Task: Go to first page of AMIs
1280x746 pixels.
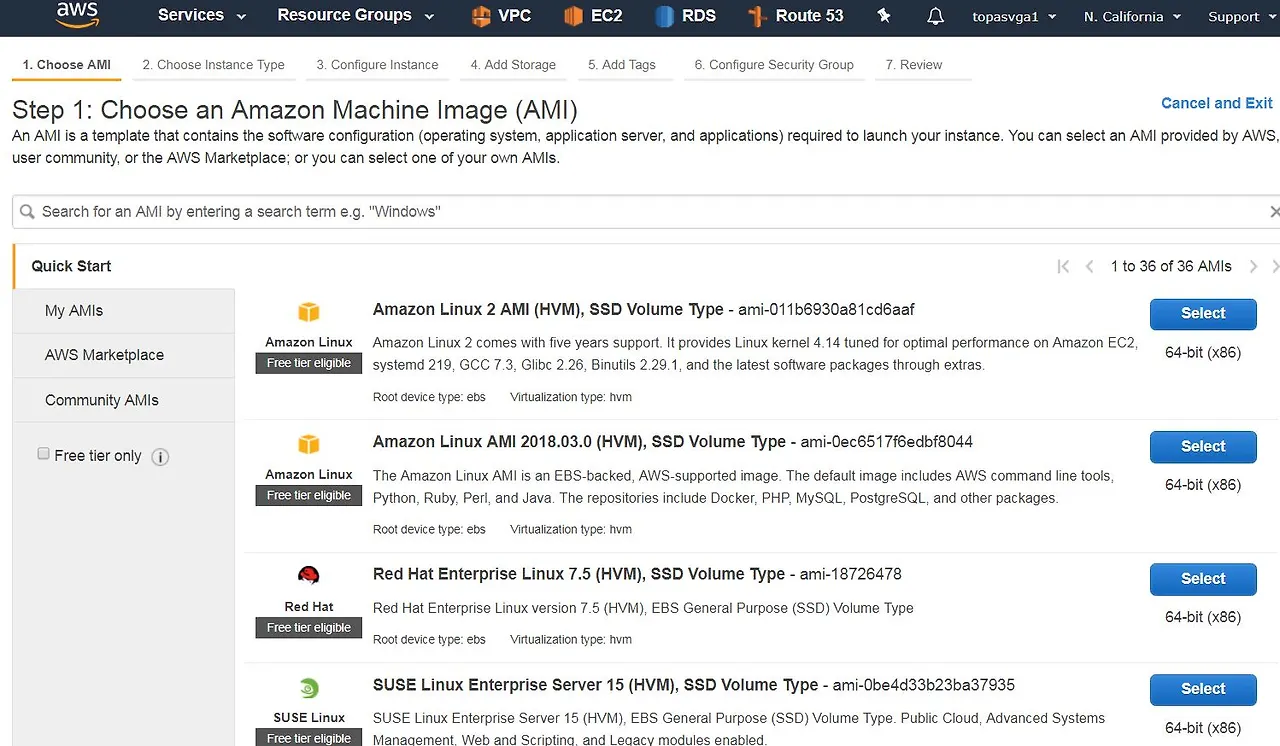Action: coord(1063,266)
